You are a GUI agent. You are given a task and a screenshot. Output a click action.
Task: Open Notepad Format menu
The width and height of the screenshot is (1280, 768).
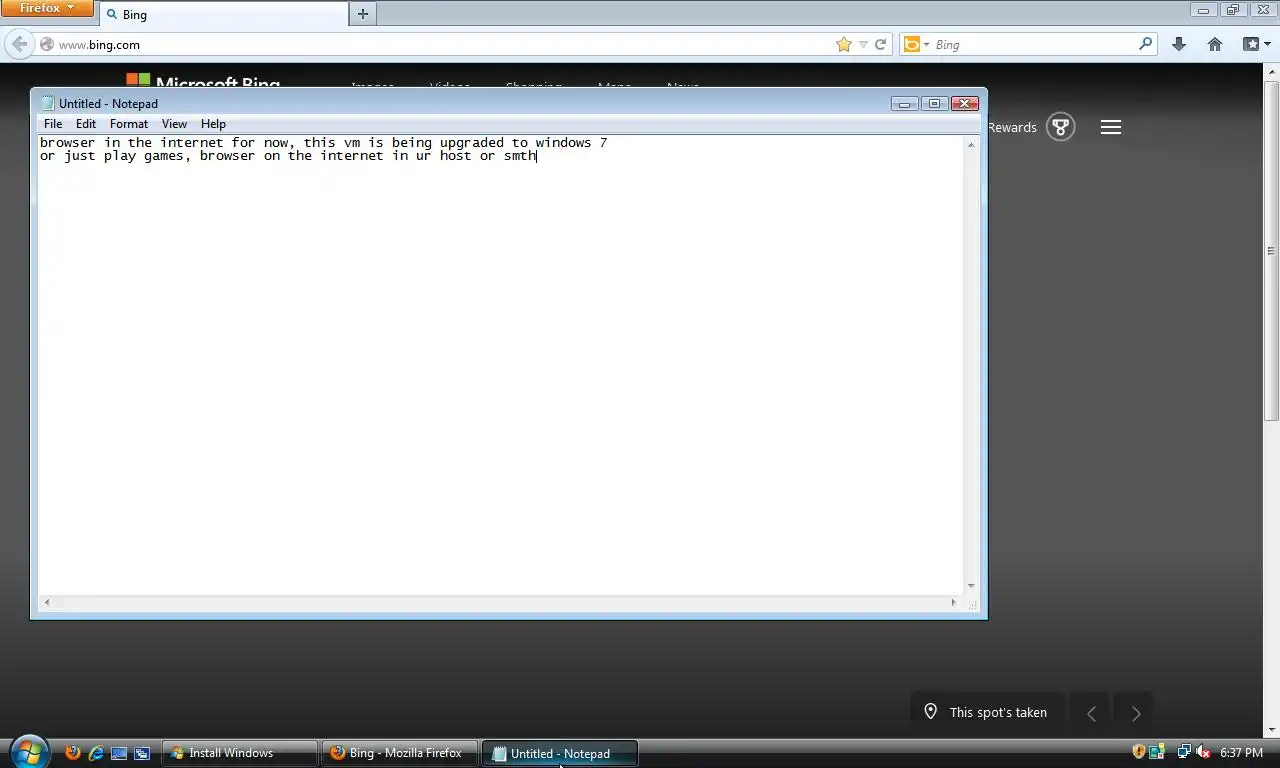click(x=129, y=124)
